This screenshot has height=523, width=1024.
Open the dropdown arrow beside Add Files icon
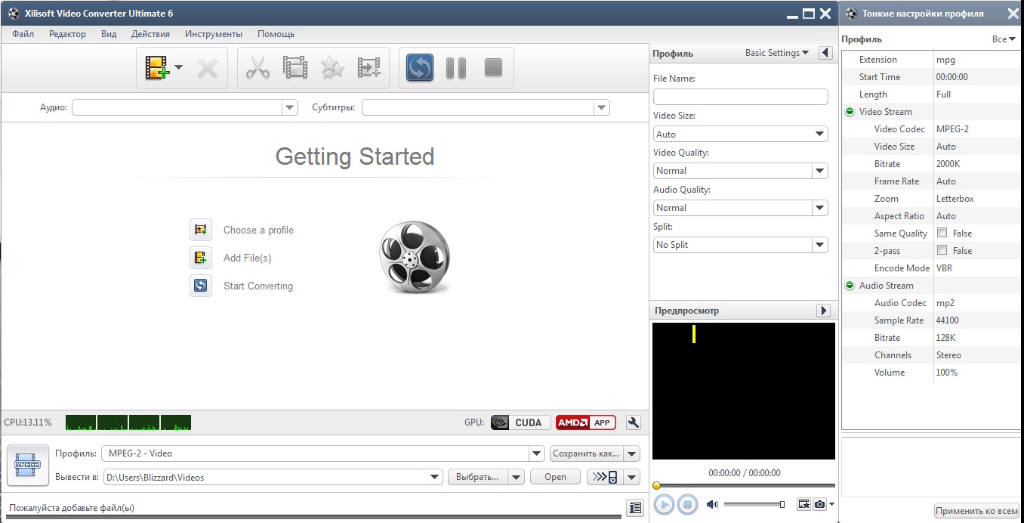[x=178, y=67]
